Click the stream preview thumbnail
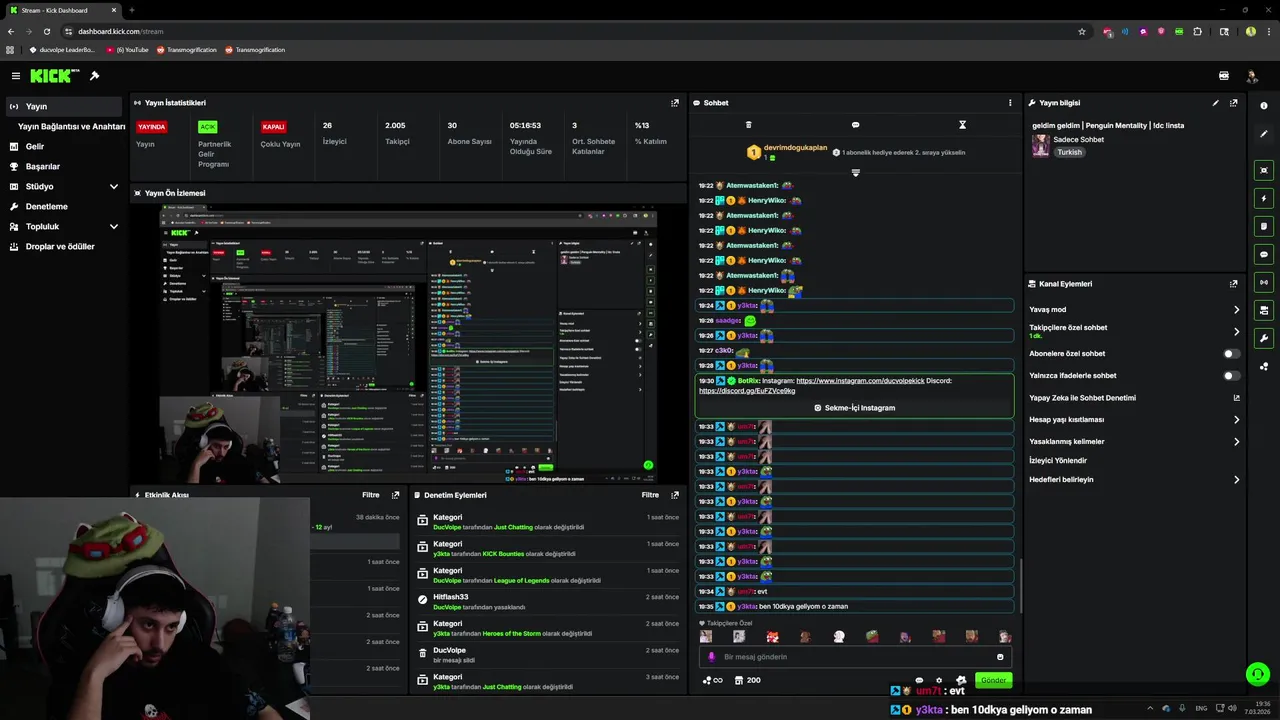Viewport: 1280px width, 720px height. (x=408, y=343)
